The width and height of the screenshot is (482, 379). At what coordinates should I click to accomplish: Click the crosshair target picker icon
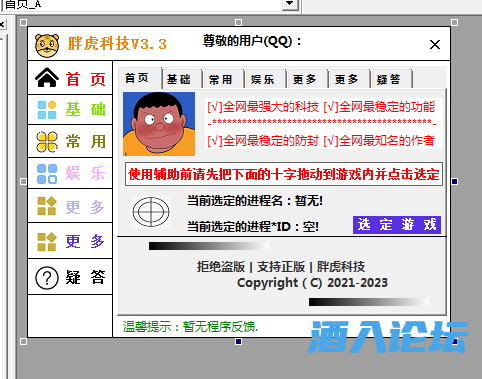click(x=151, y=212)
